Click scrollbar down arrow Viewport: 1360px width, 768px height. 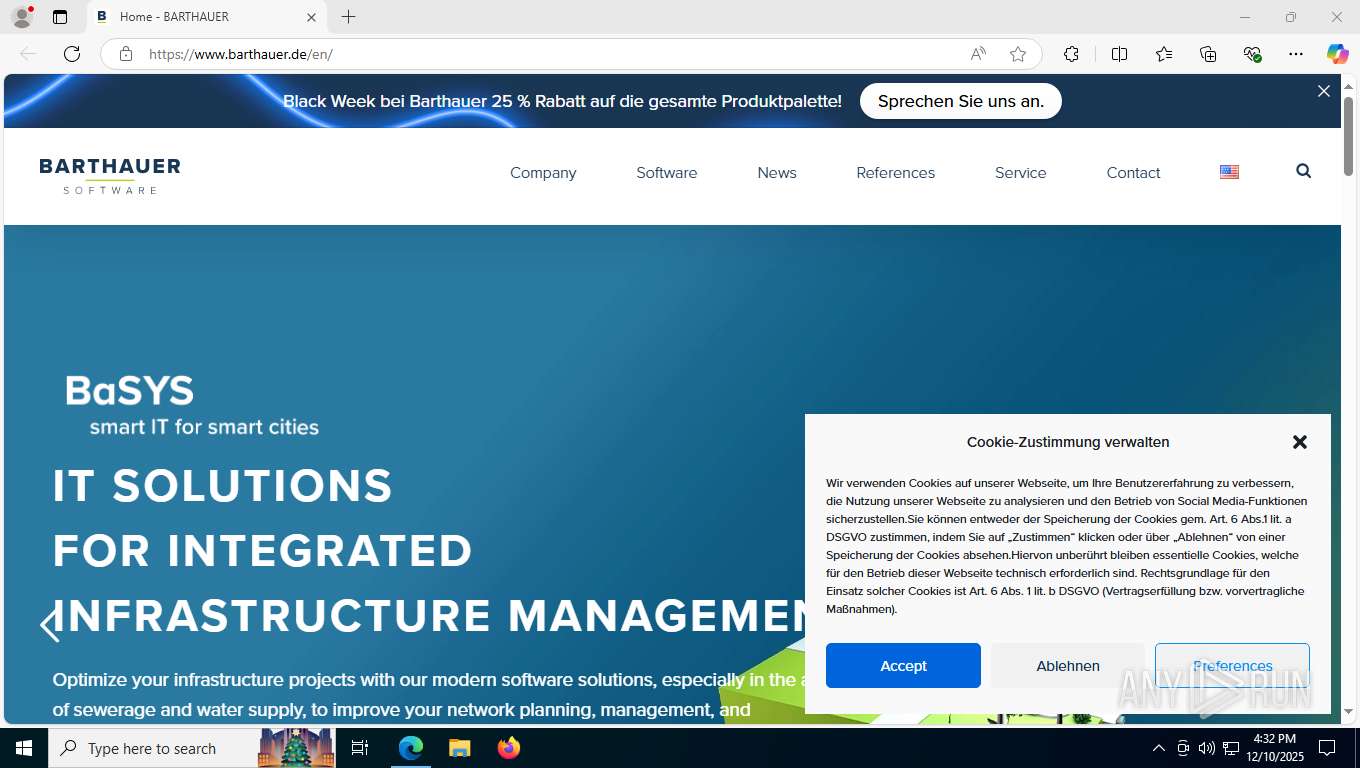(1348, 712)
